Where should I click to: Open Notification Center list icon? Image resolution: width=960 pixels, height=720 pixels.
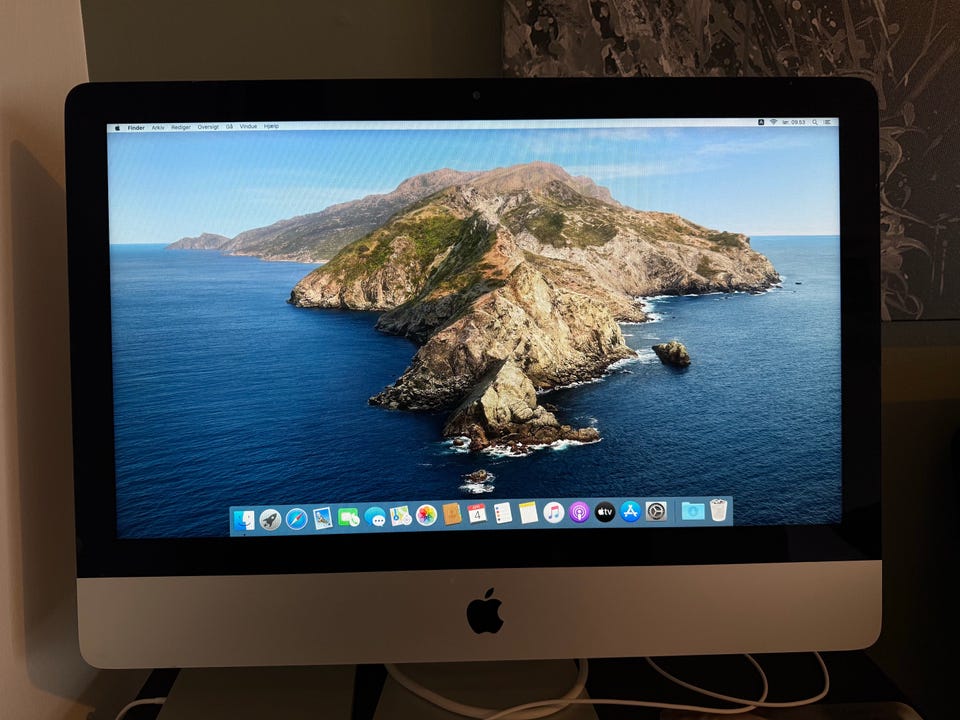829,122
